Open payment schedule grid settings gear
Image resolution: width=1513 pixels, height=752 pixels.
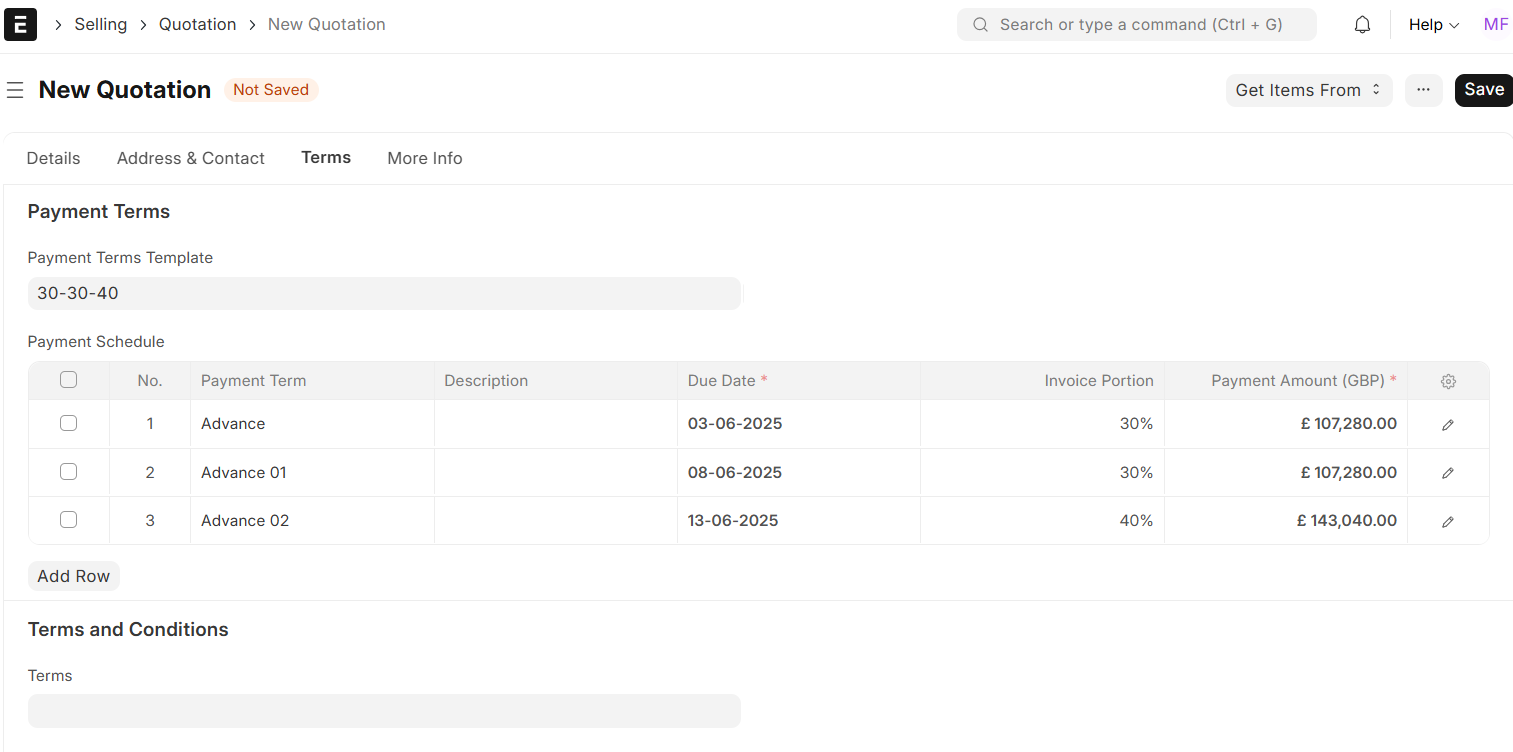1448,381
